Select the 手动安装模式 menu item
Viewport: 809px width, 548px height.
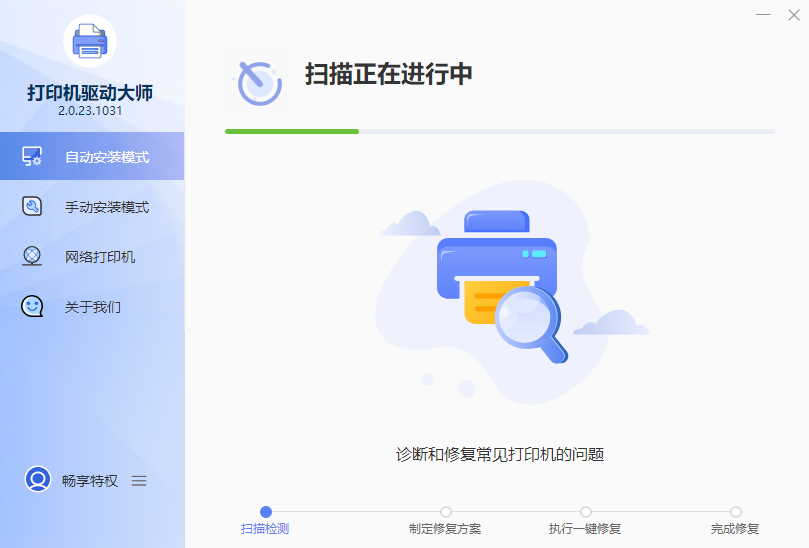pyautogui.click(x=107, y=207)
